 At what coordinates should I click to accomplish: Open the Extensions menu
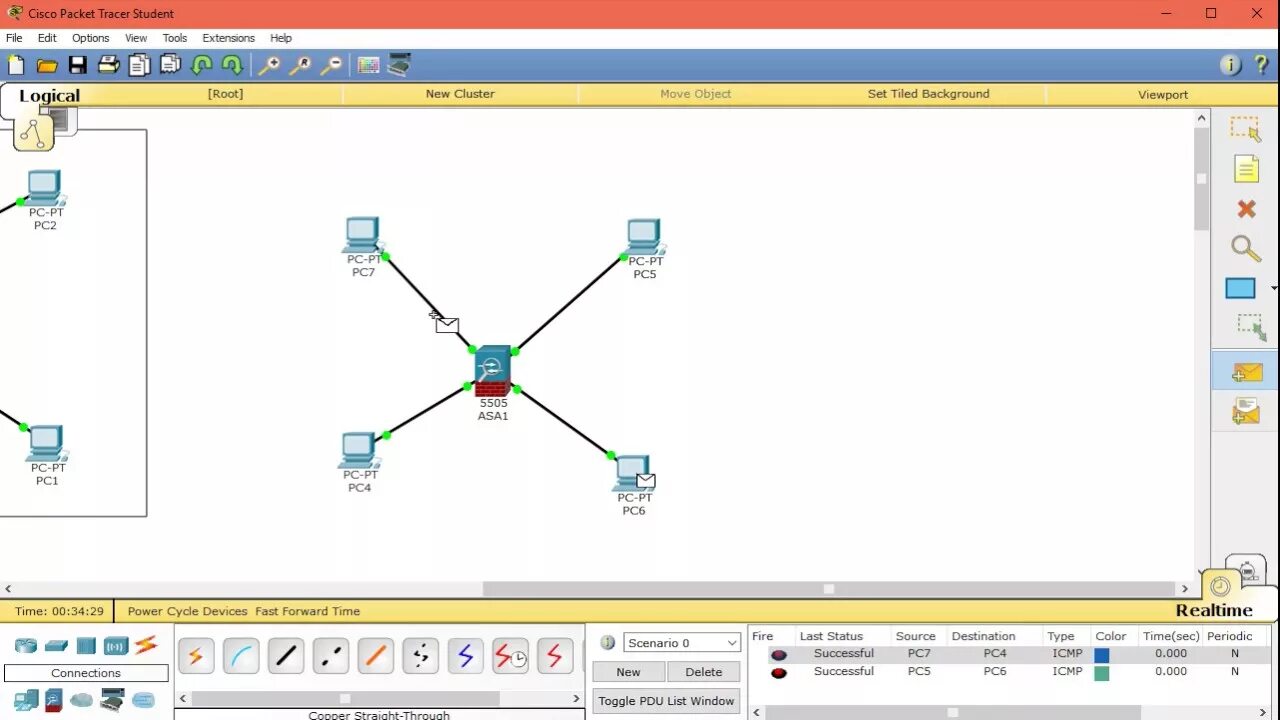tap(228, 38)
